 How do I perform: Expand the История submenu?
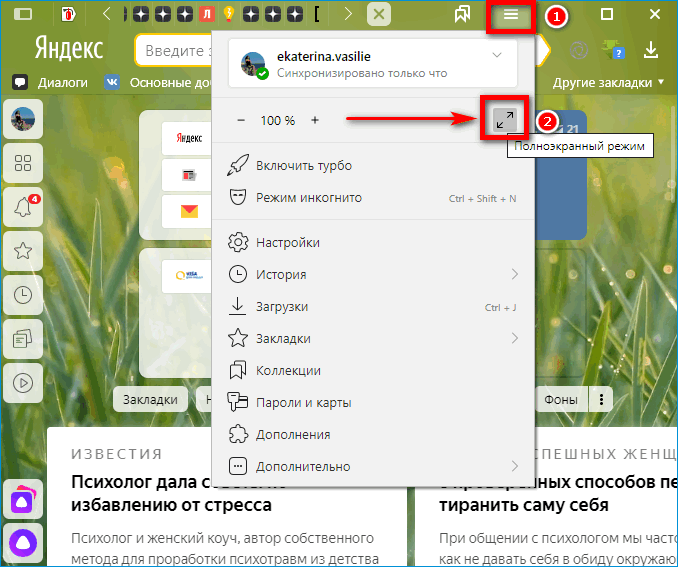[x=373, y=274]
